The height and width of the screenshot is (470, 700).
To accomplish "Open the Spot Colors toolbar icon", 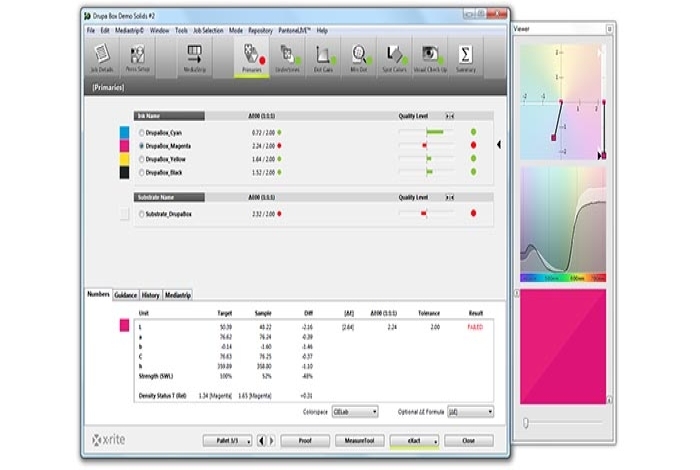I will (395, 58).
